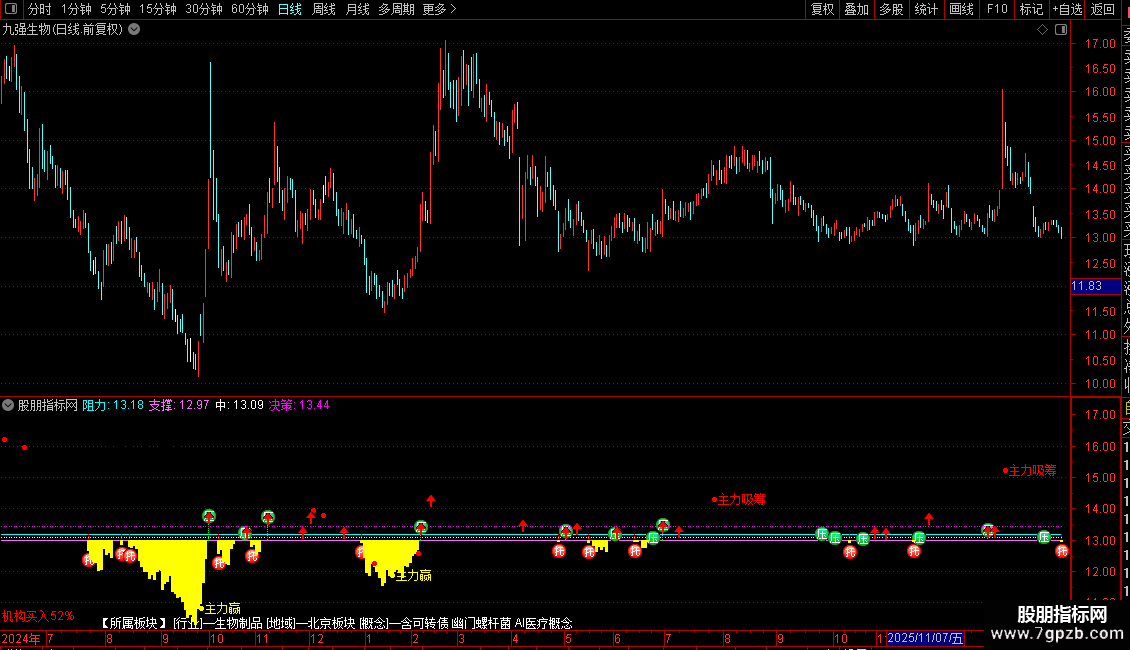Viewport: 1130px width, 650px height.
Task: Open the F10 company info
Action: tap(997, 9)
